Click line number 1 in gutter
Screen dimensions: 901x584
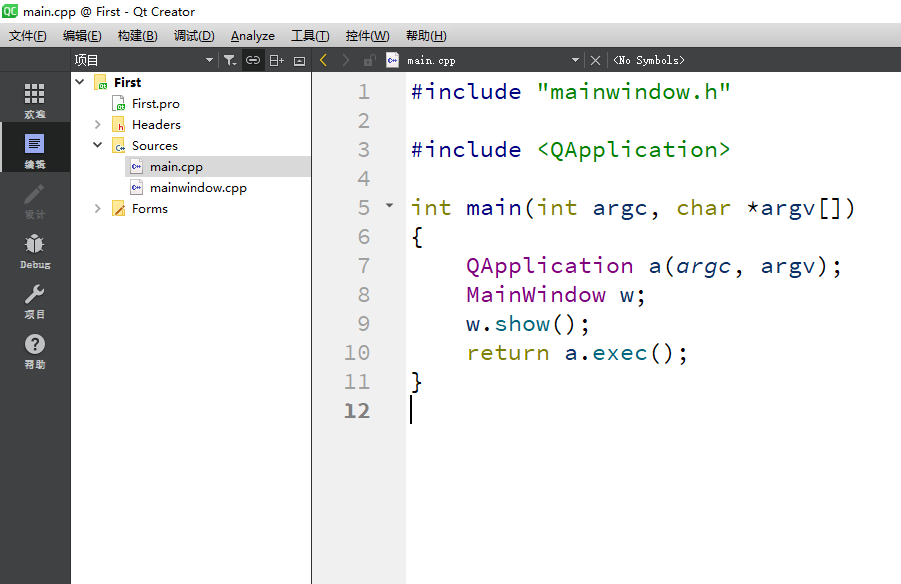[x=364, y=91]
